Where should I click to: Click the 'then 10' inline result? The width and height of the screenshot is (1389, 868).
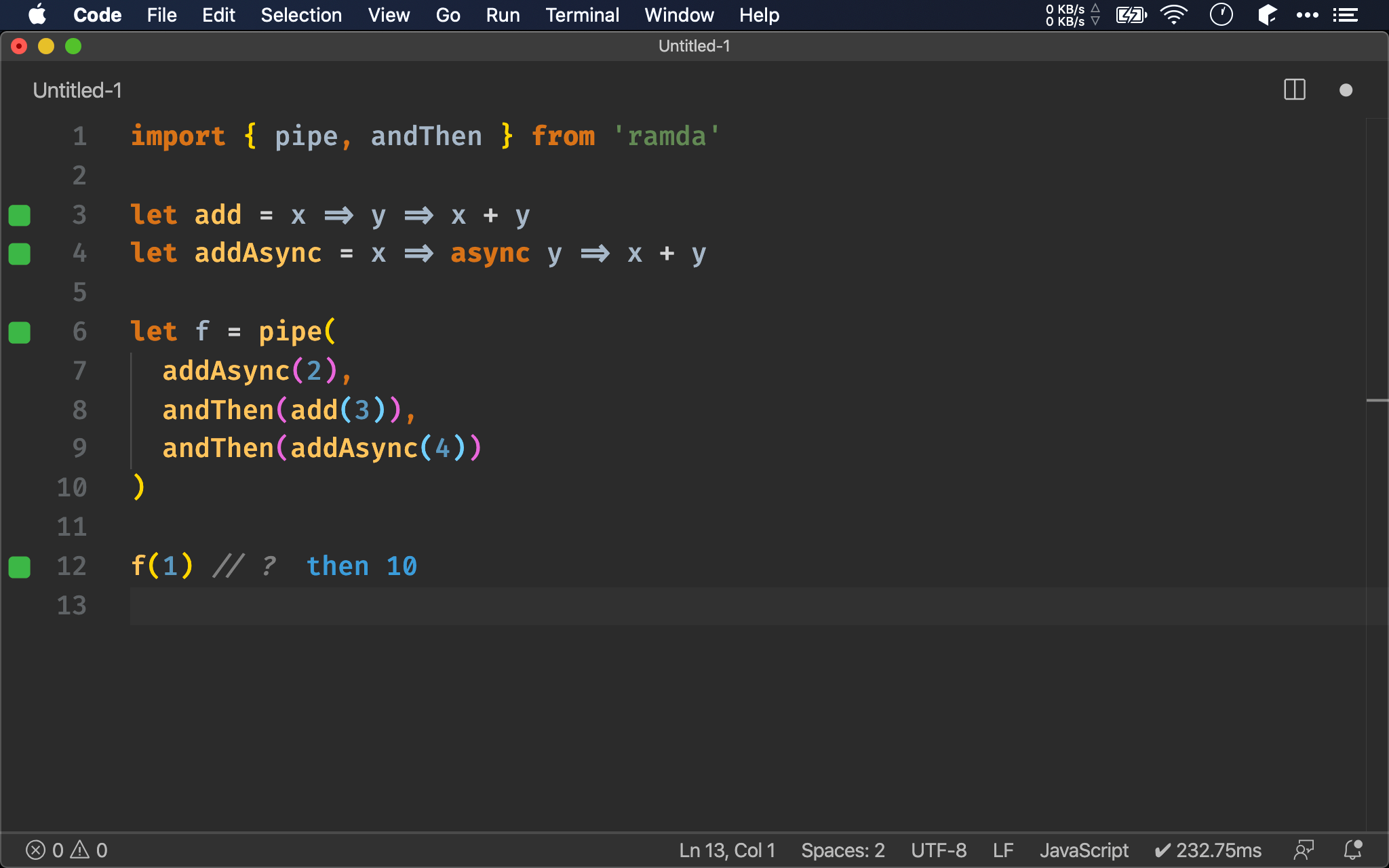pos(361,566)
